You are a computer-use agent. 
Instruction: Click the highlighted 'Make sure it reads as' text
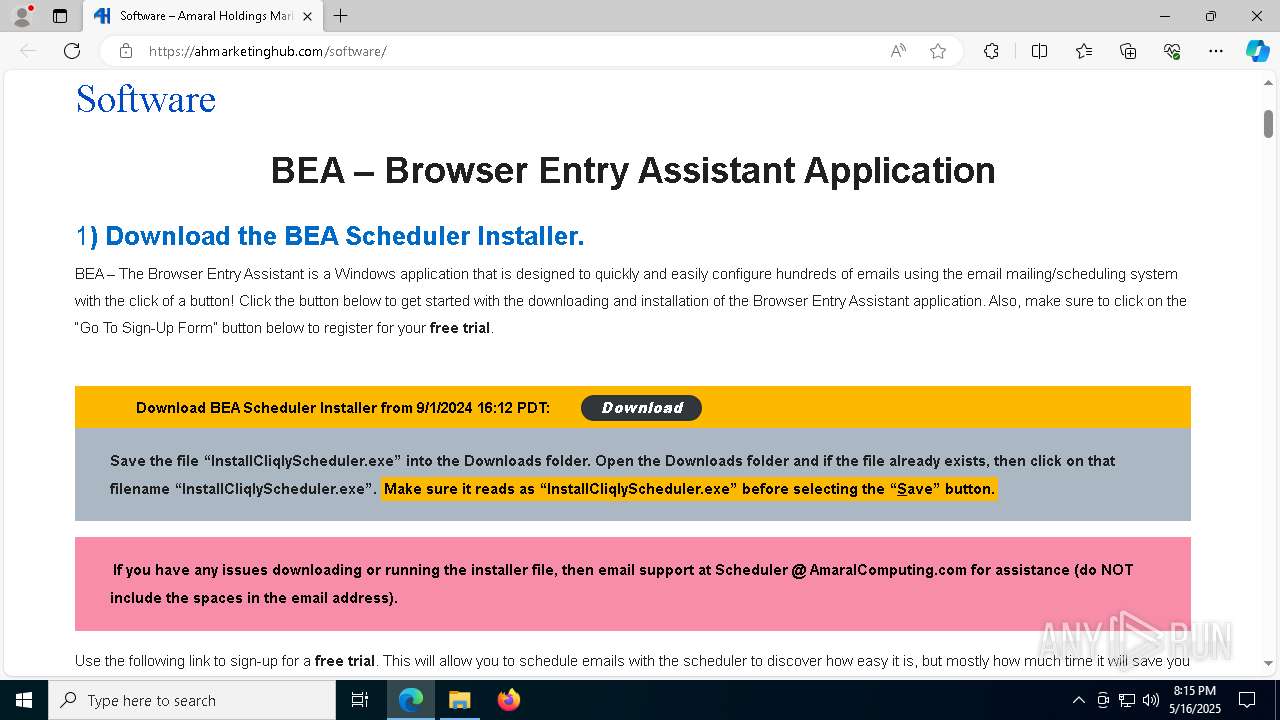(x=689, y=489)
